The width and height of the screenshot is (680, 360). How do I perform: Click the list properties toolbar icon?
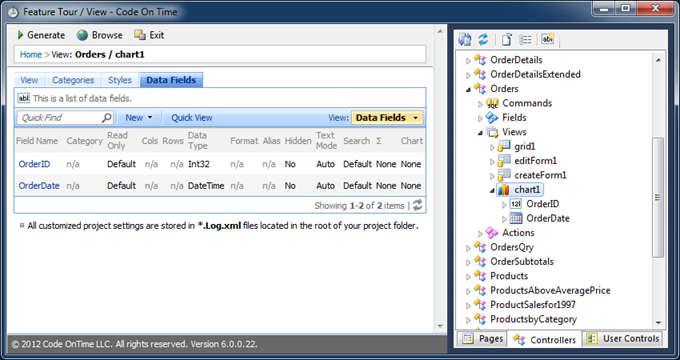(526, 39)
